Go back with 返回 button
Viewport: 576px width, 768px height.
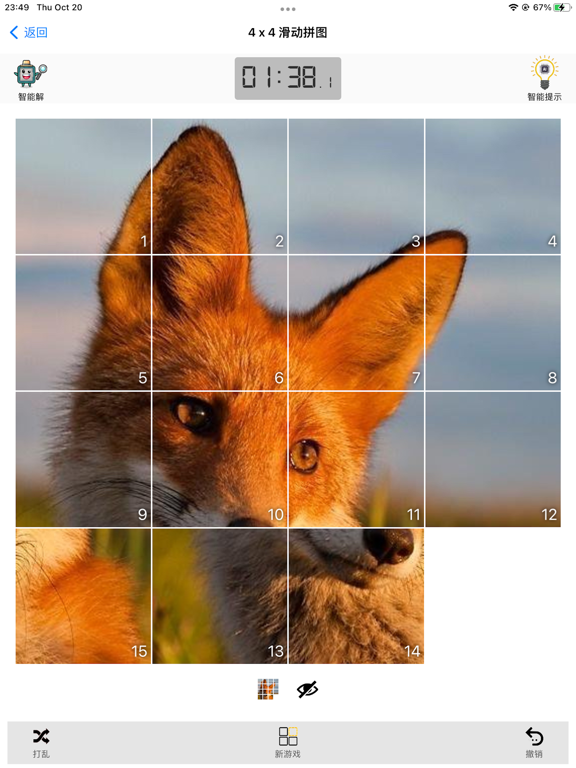28,32
